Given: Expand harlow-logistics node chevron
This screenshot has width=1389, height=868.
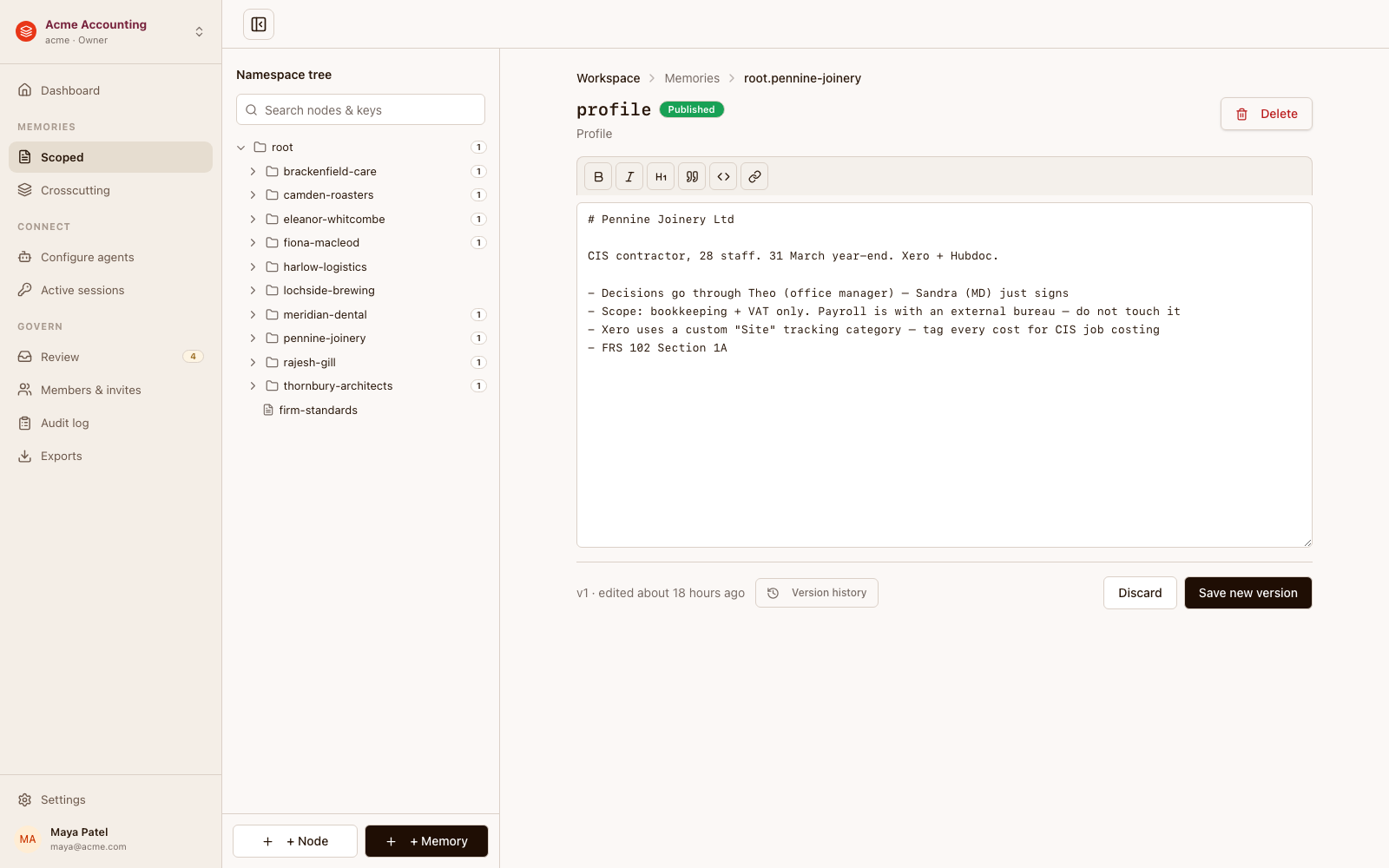Looking at the screenshot, I should click(x=253, y=267).
